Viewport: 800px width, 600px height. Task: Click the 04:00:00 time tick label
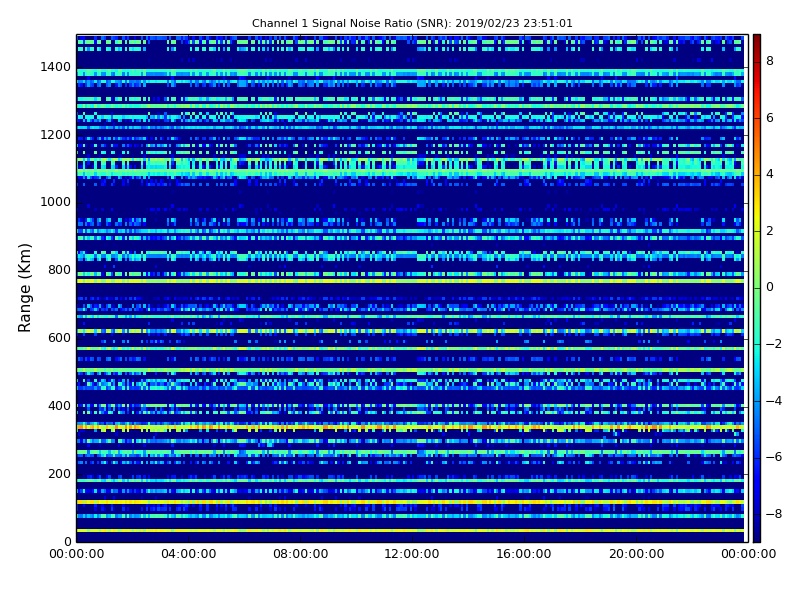pos(189,554)
